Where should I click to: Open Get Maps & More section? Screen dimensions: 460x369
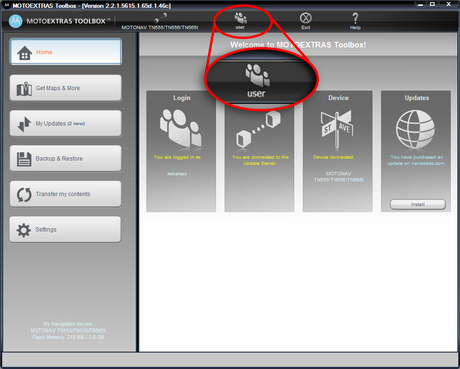click(66, 88)
